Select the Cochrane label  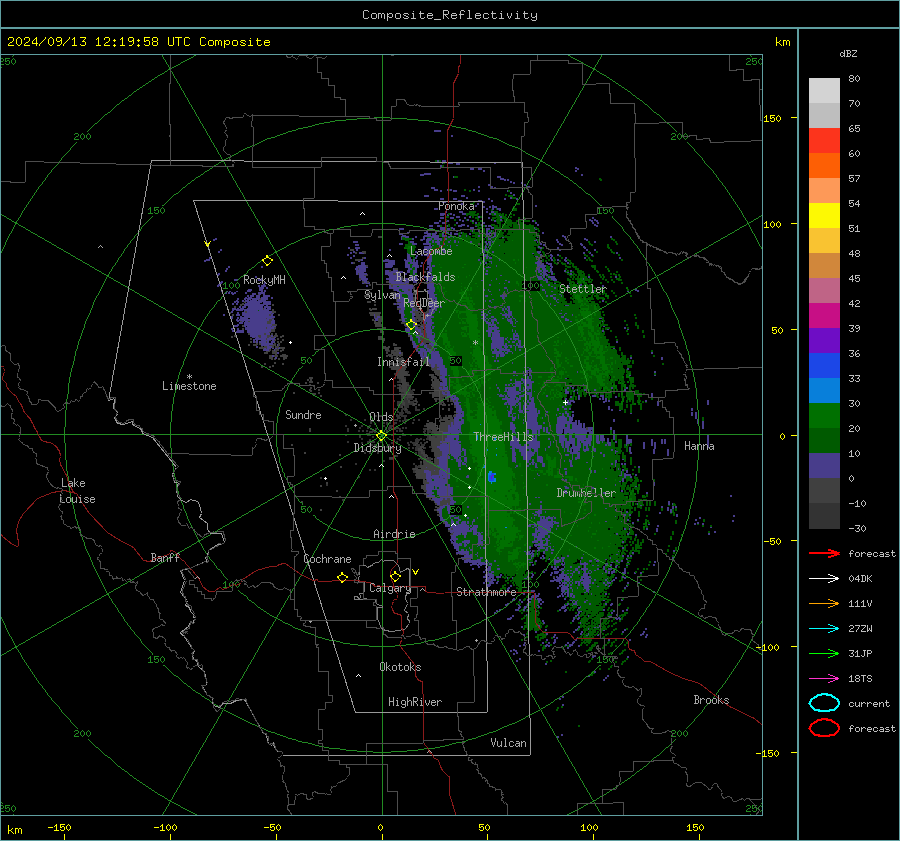coord(327,559)
